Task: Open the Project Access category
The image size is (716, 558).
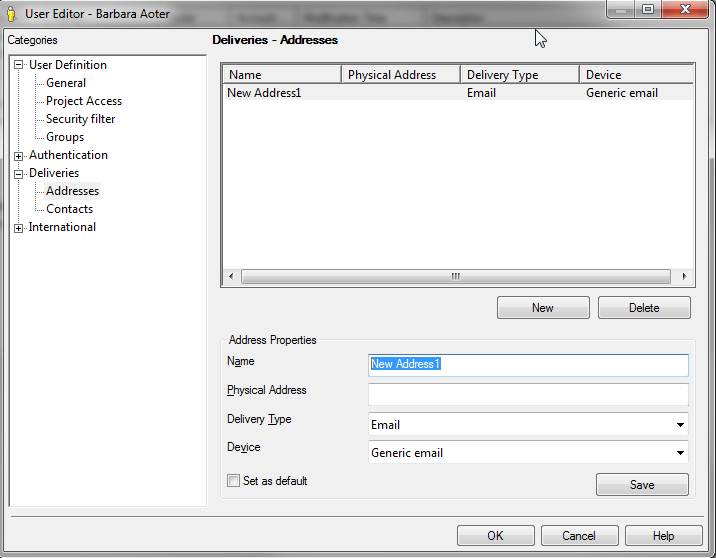Action: point(84,101)
